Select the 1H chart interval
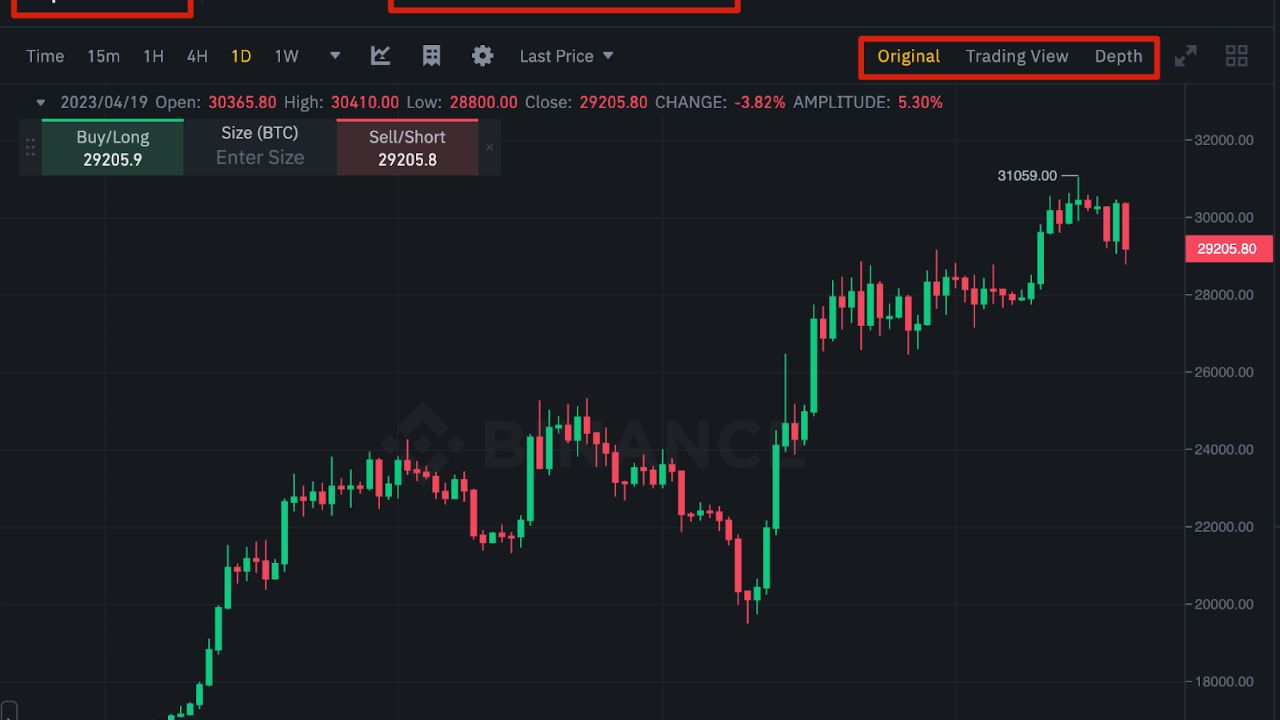Image resolution: width=1280 pixels, height=720 pixels. click(152, 56)
